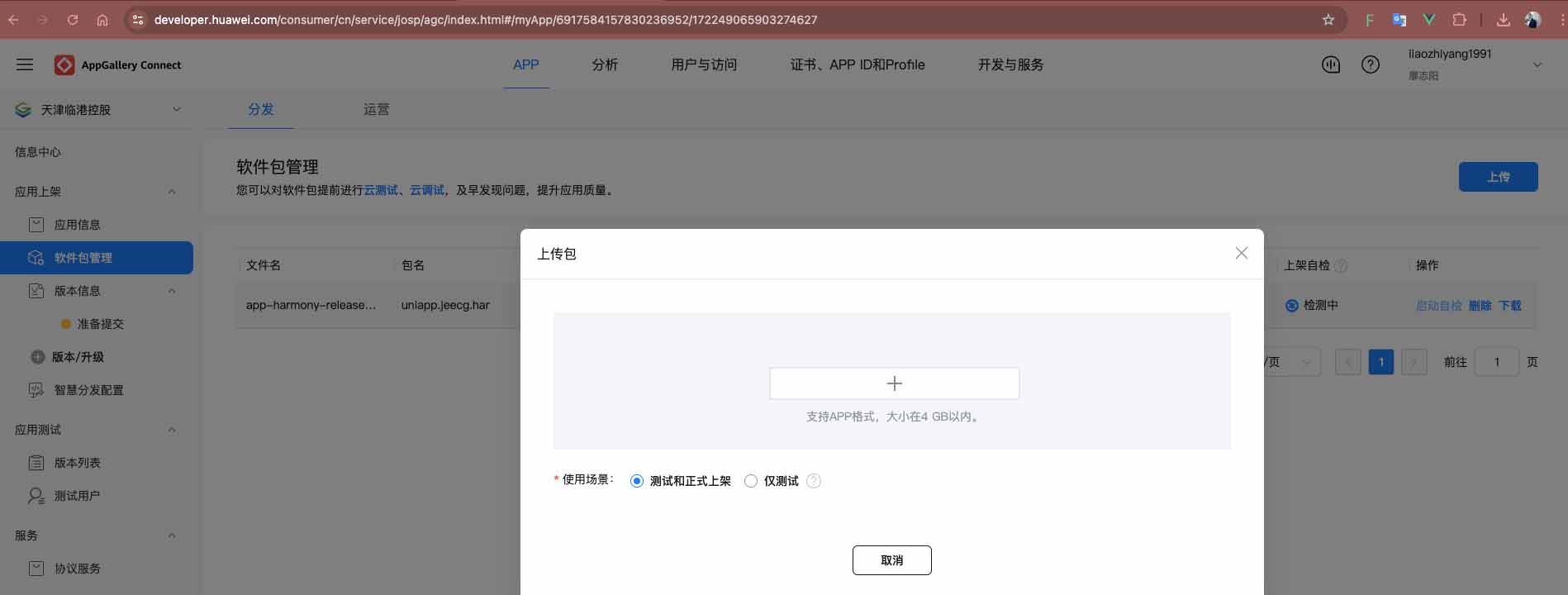The width and height of the screenshot is (1568, 595).
Task: Open the per-page count dropdown
Action: click(1292, 362)
